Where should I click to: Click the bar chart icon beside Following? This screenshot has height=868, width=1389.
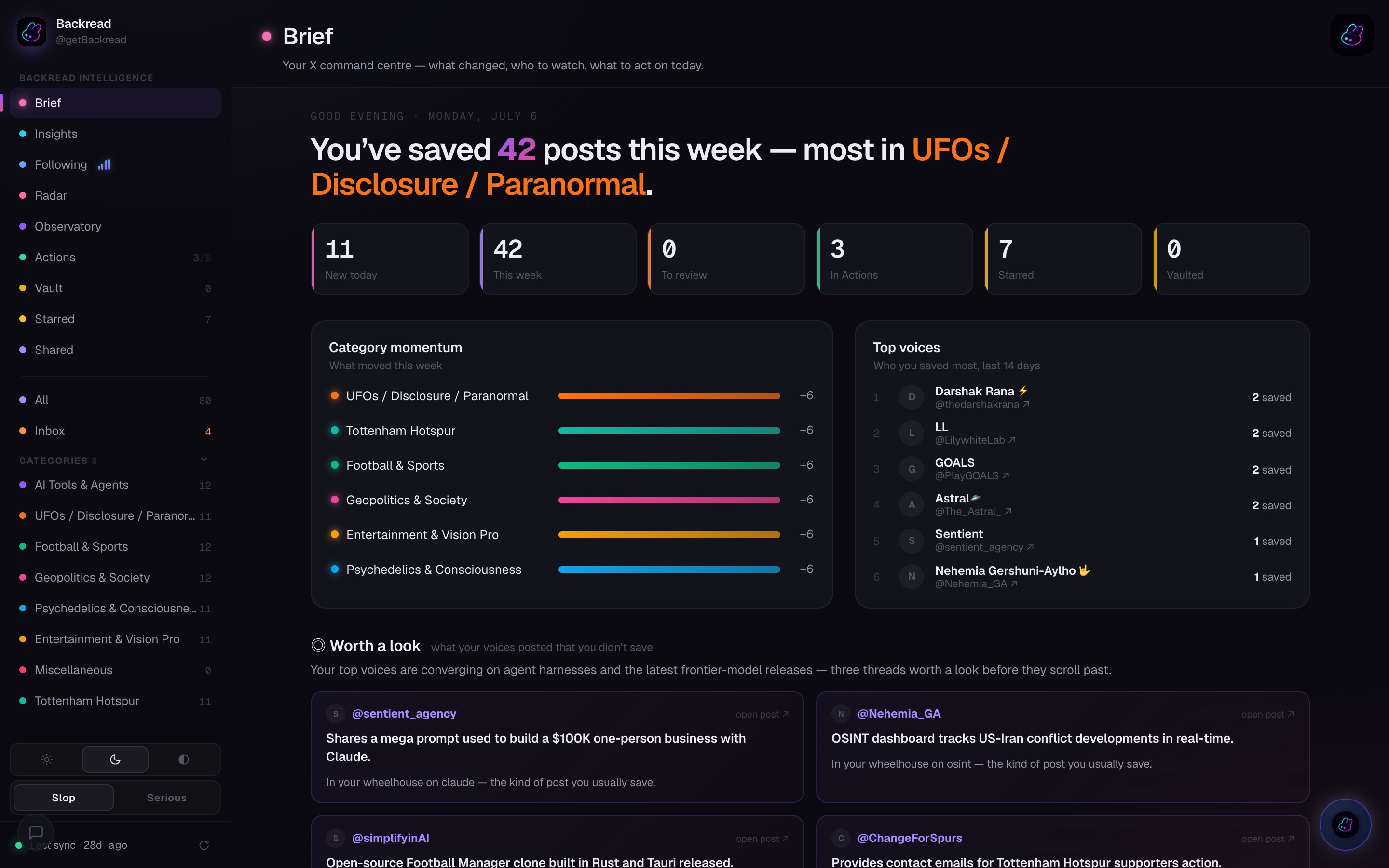105,165
